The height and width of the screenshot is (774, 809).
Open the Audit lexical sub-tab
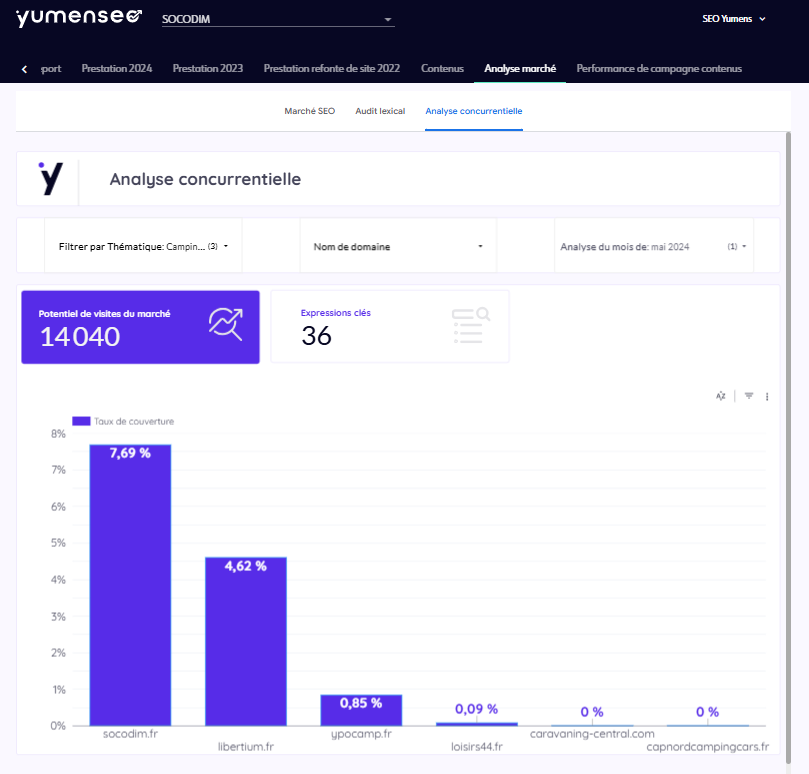(380, 111)
